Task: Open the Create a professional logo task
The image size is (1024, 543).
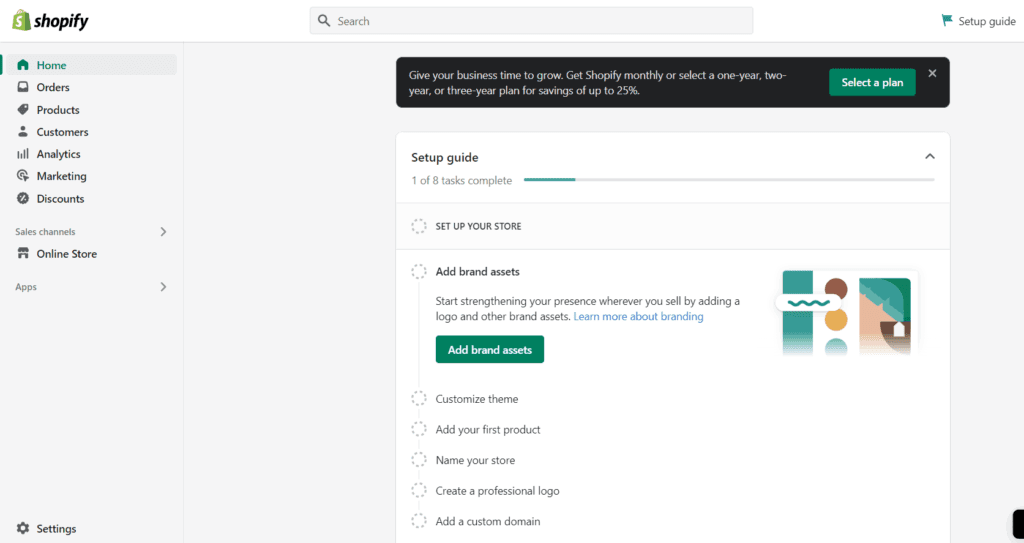Action: 498,491
